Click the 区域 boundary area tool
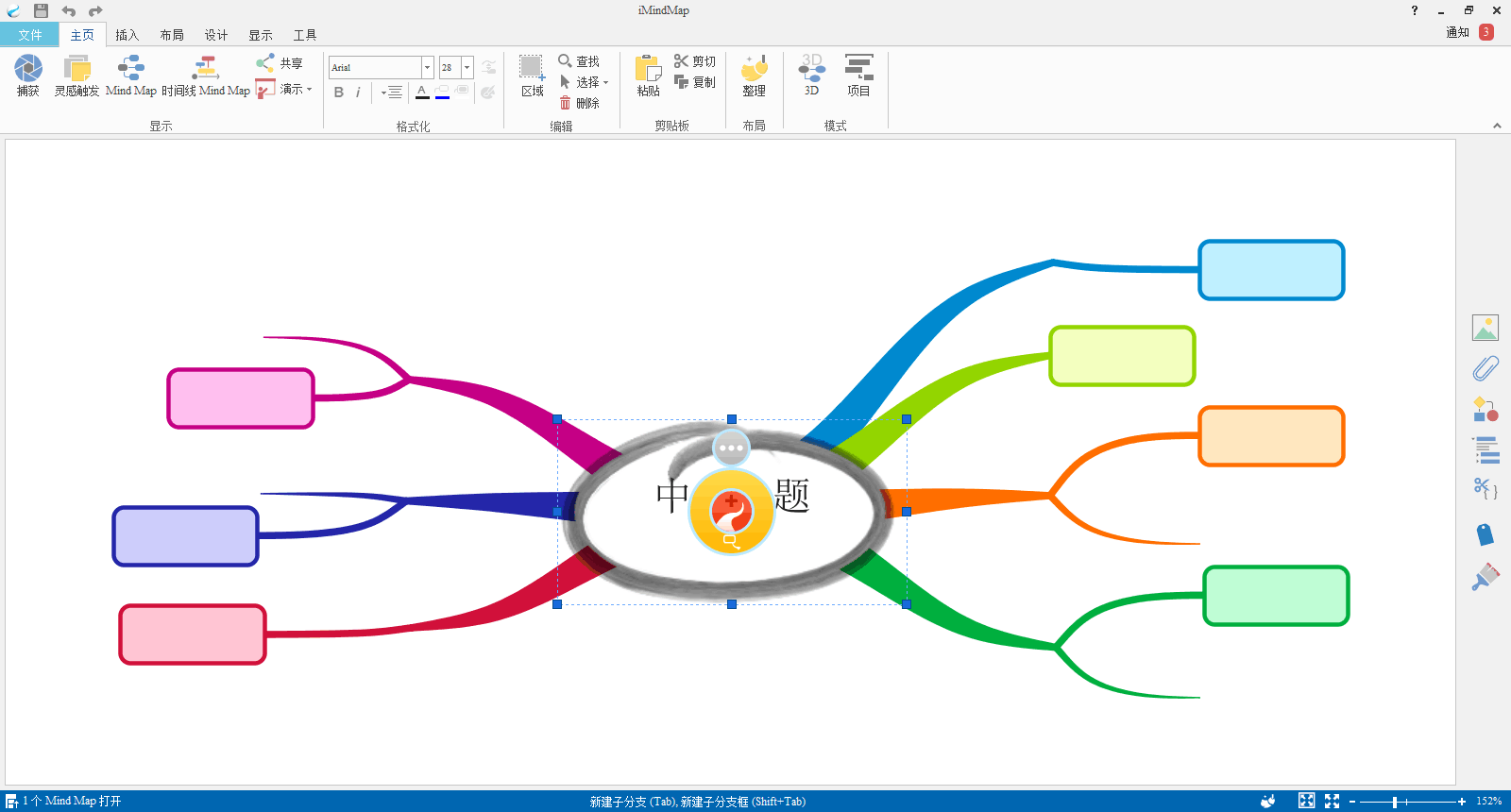The width and height of the screenshot is (1511, 812). 533,76
